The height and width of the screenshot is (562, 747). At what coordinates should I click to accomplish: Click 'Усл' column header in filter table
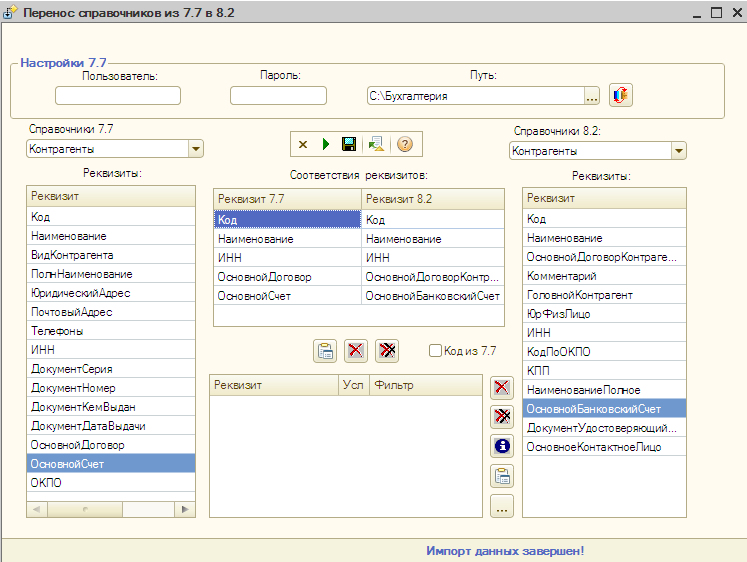354,385
